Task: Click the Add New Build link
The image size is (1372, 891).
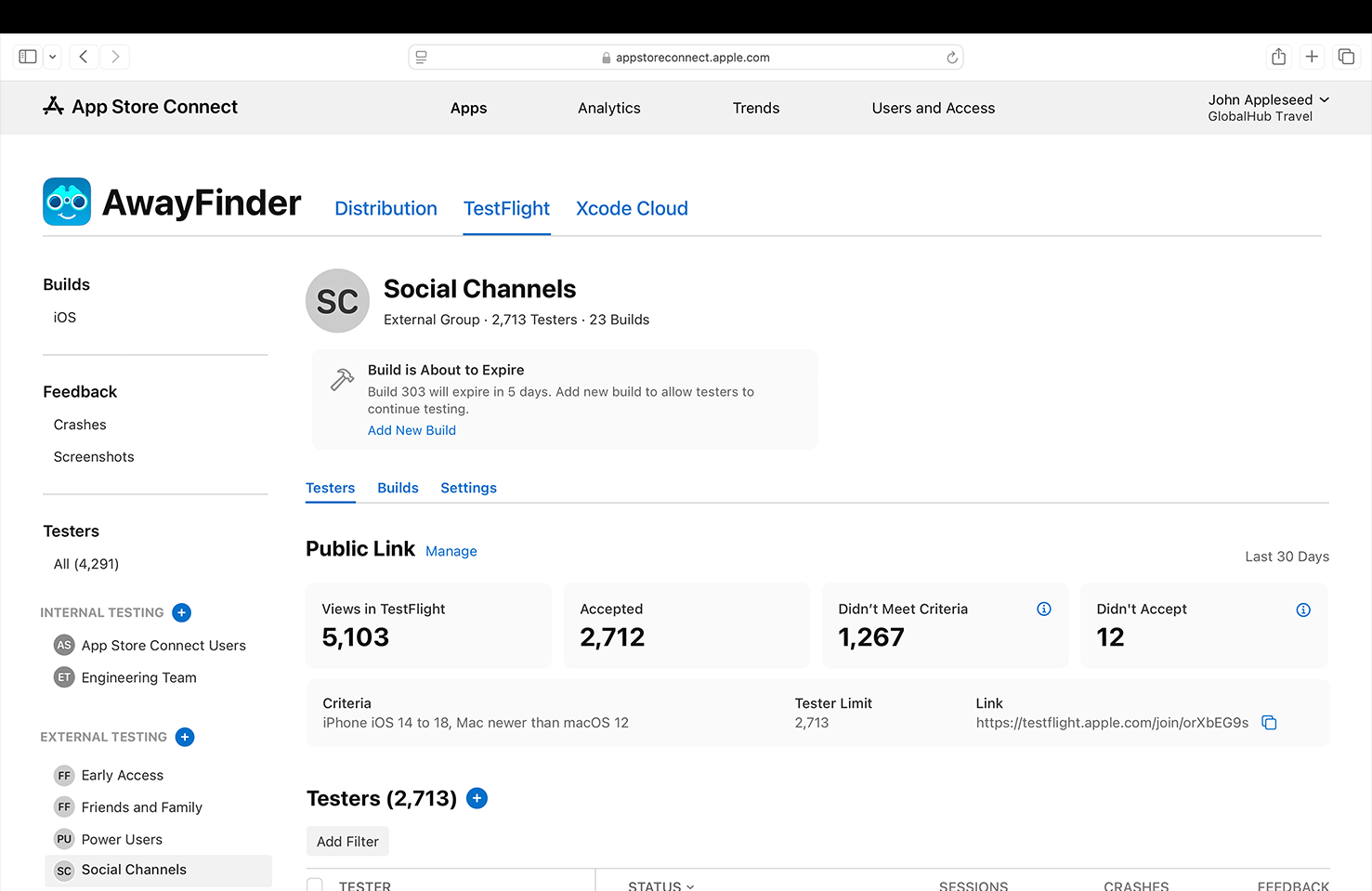Action: (x=412, y=430)
